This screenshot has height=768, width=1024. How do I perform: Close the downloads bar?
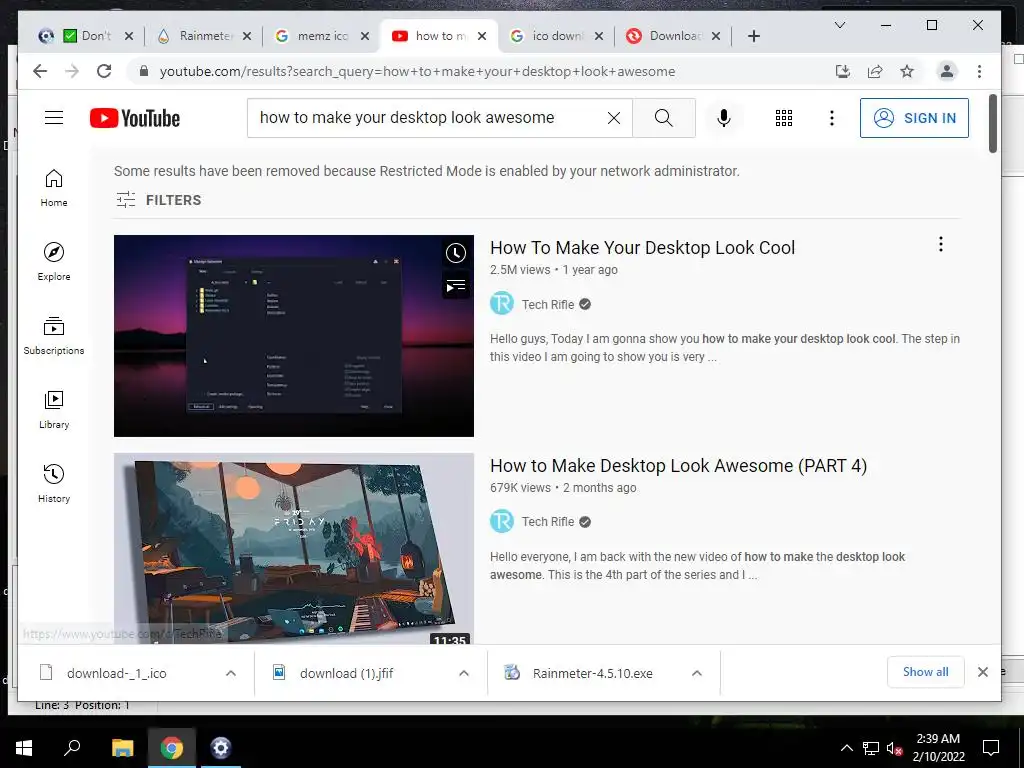pos(982,672)
